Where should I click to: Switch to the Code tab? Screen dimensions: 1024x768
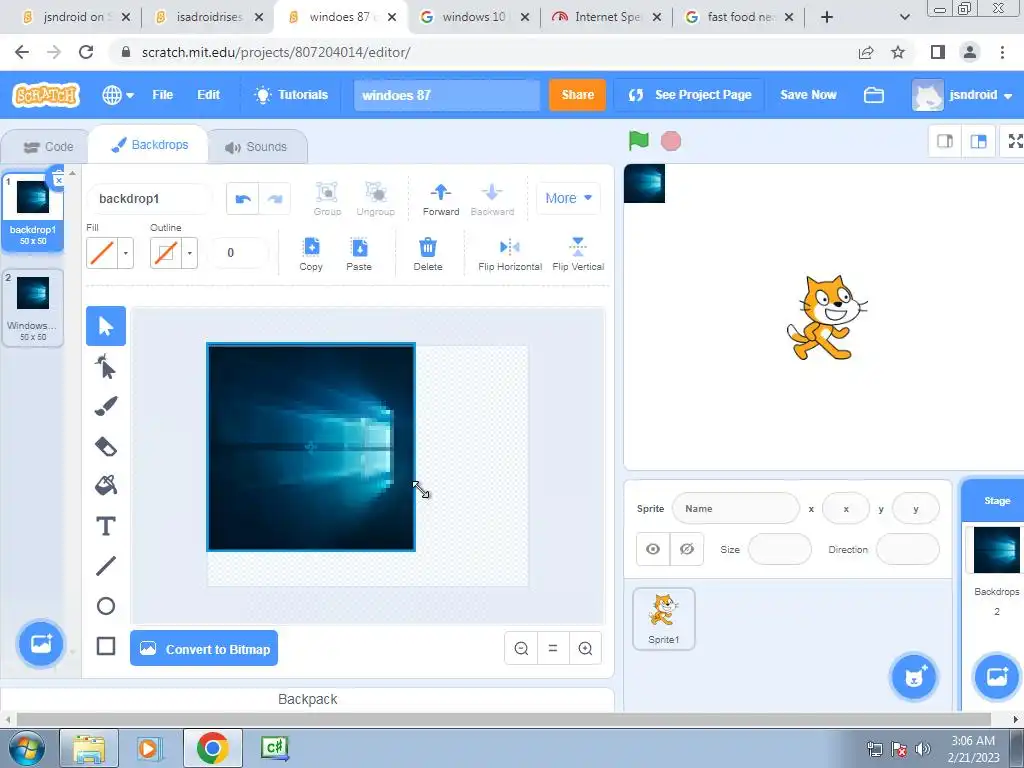(48, 147)
